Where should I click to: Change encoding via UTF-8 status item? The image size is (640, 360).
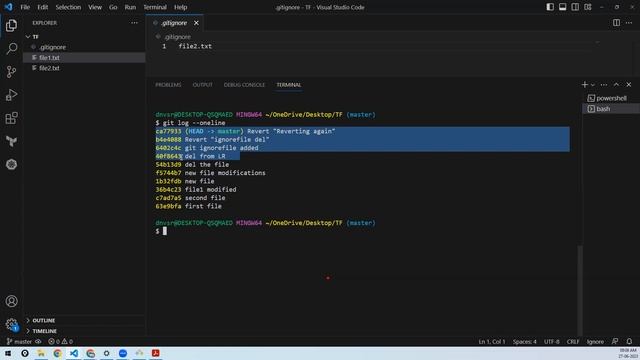coord(551,341)
